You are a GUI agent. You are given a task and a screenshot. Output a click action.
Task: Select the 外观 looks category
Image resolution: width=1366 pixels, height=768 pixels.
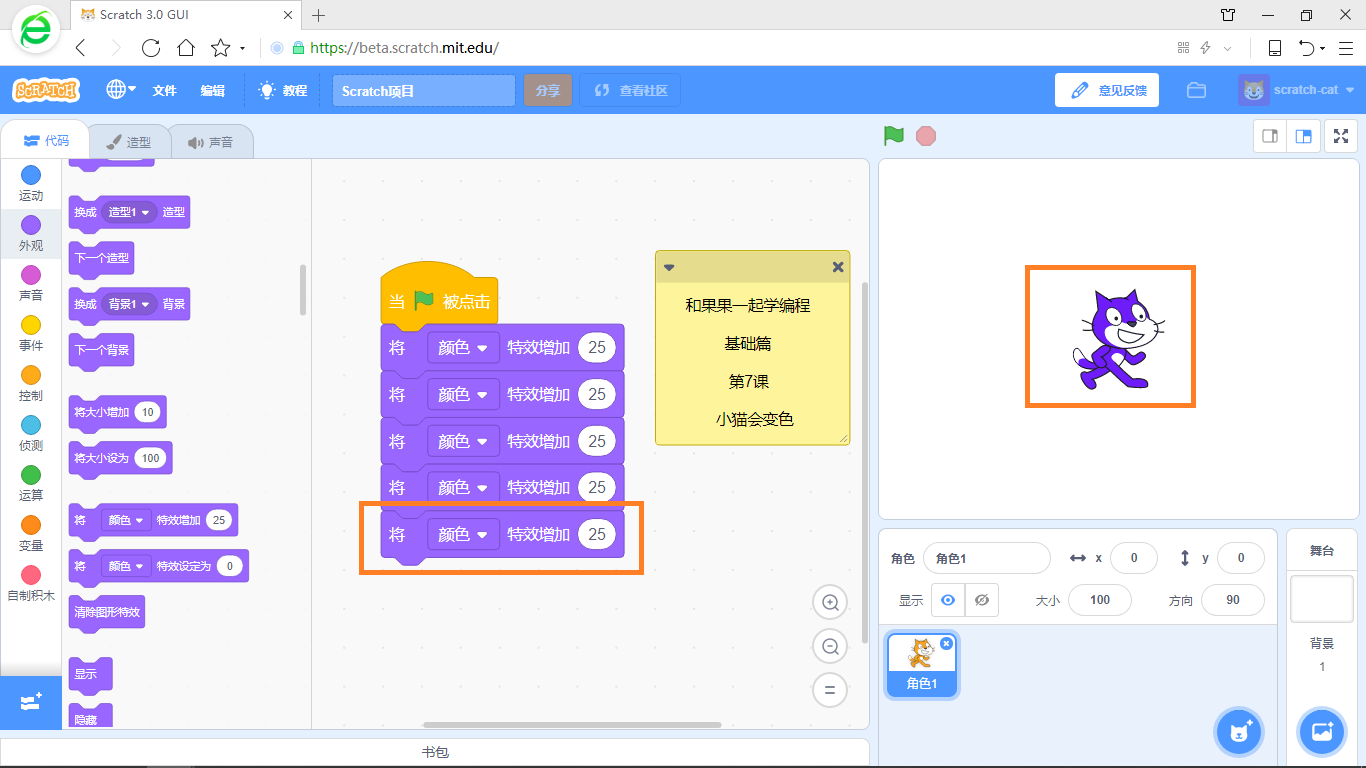(31, 234)
